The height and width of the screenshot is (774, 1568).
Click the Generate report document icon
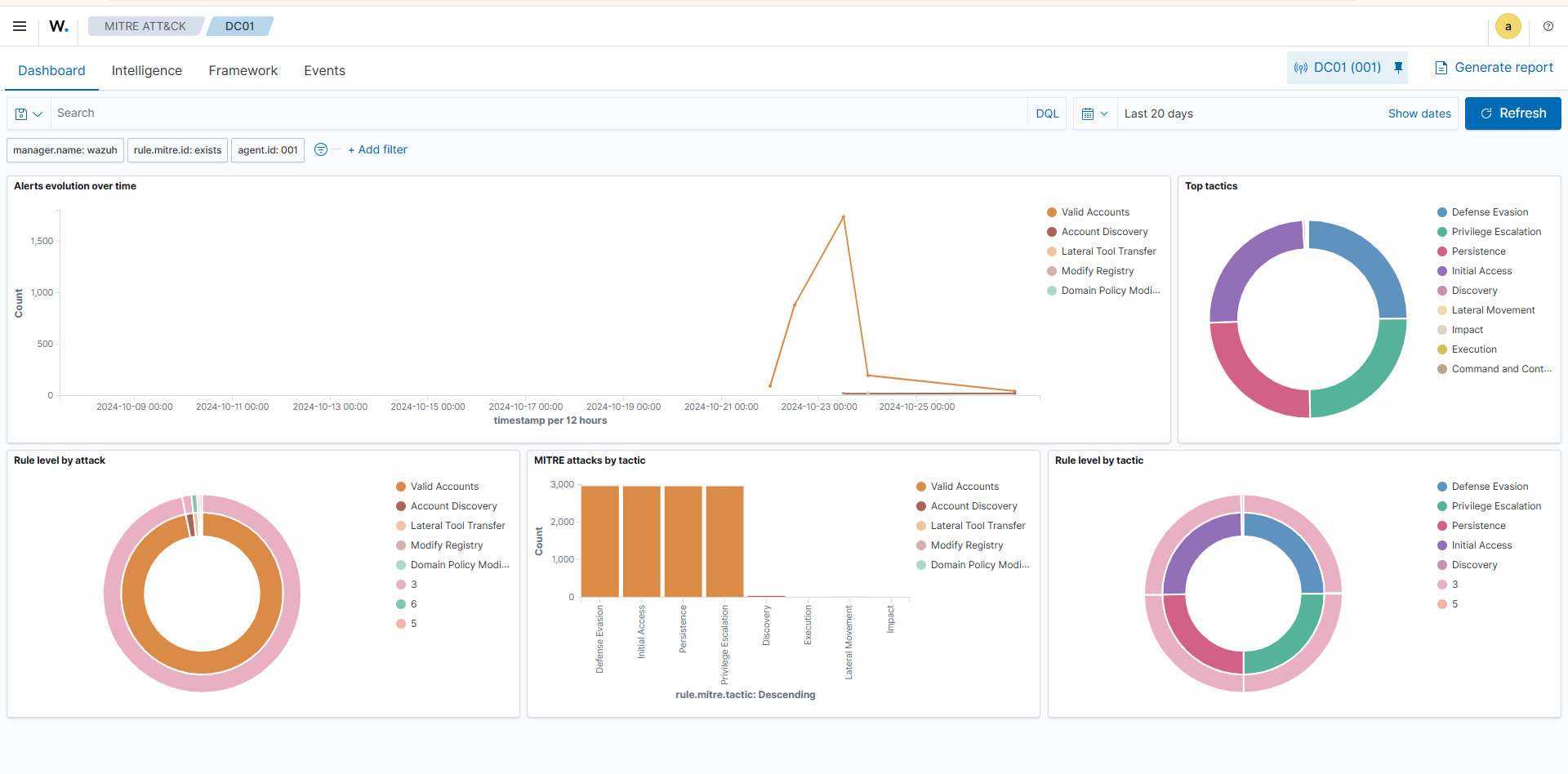point(1441,68)
